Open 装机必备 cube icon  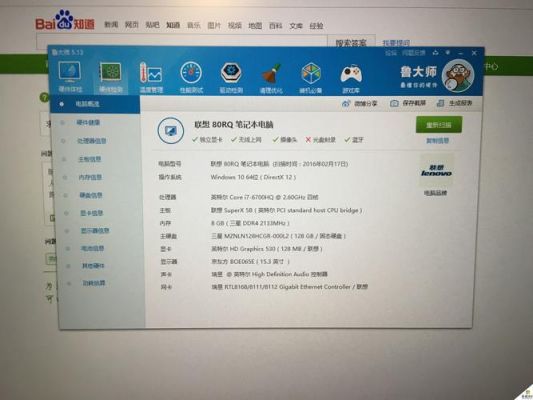310,79
